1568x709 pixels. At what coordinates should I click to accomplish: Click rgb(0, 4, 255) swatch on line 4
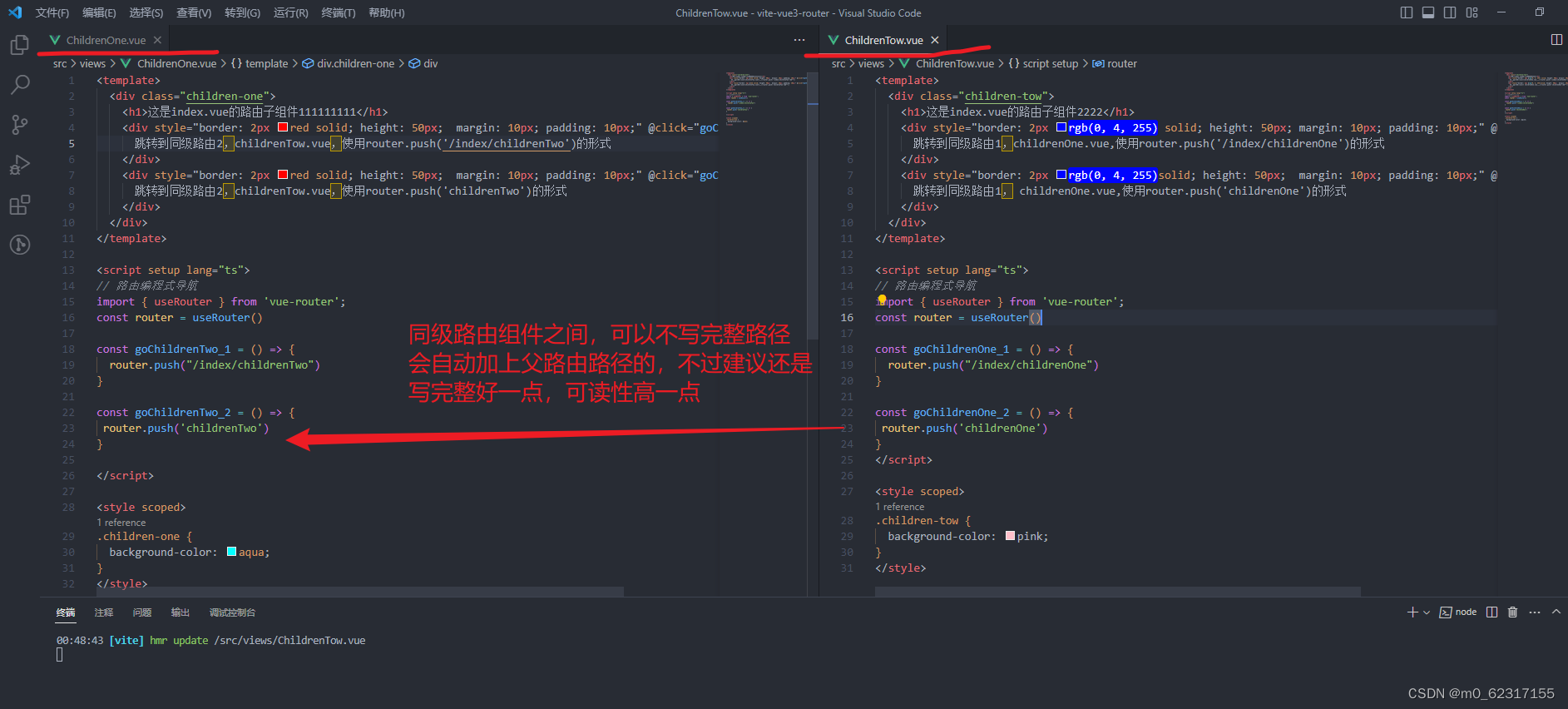coord(1061,127)
